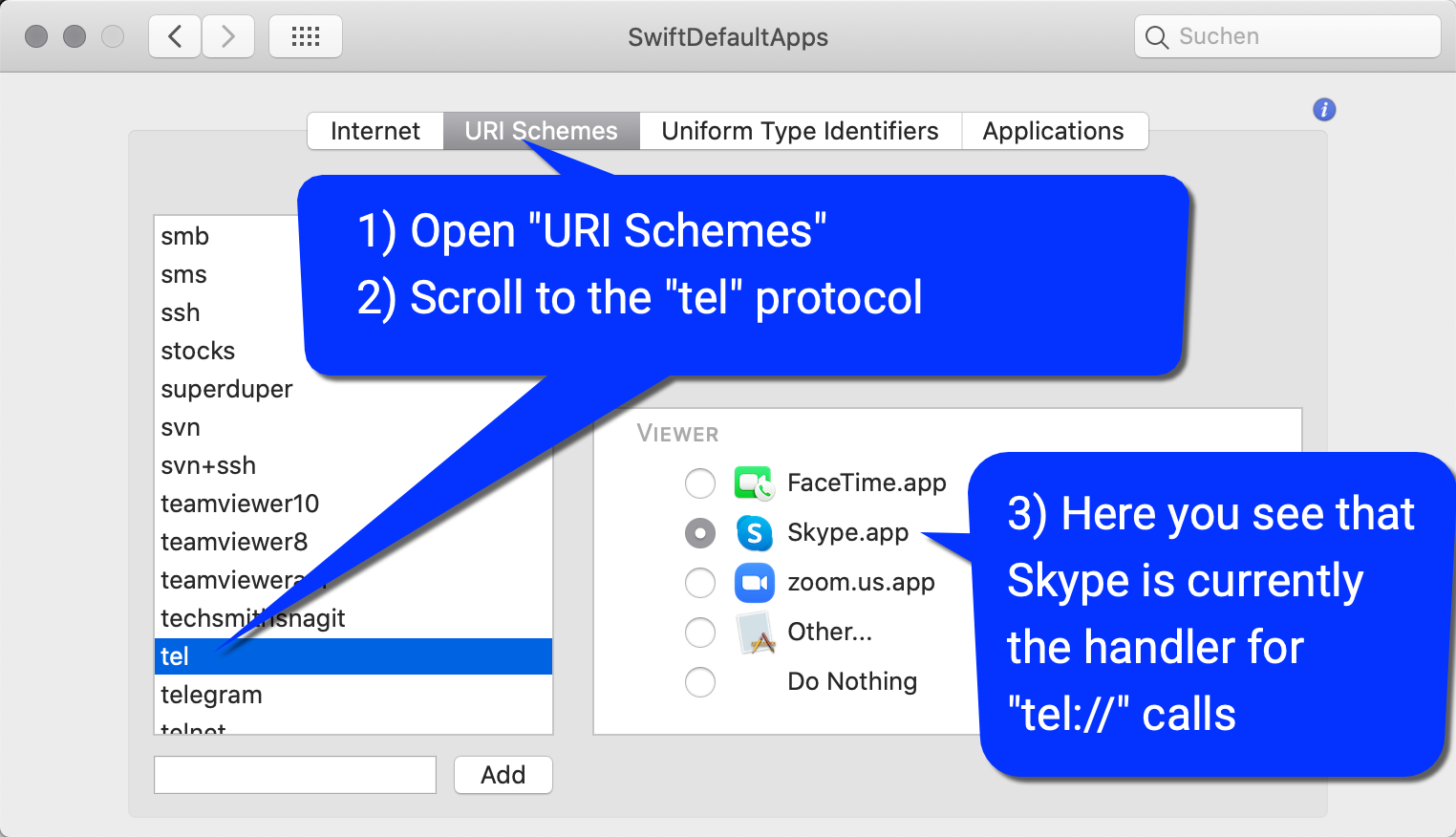Select the tel scheme row
Viewport: 1456px width, 837px height.
pos(353,656)
